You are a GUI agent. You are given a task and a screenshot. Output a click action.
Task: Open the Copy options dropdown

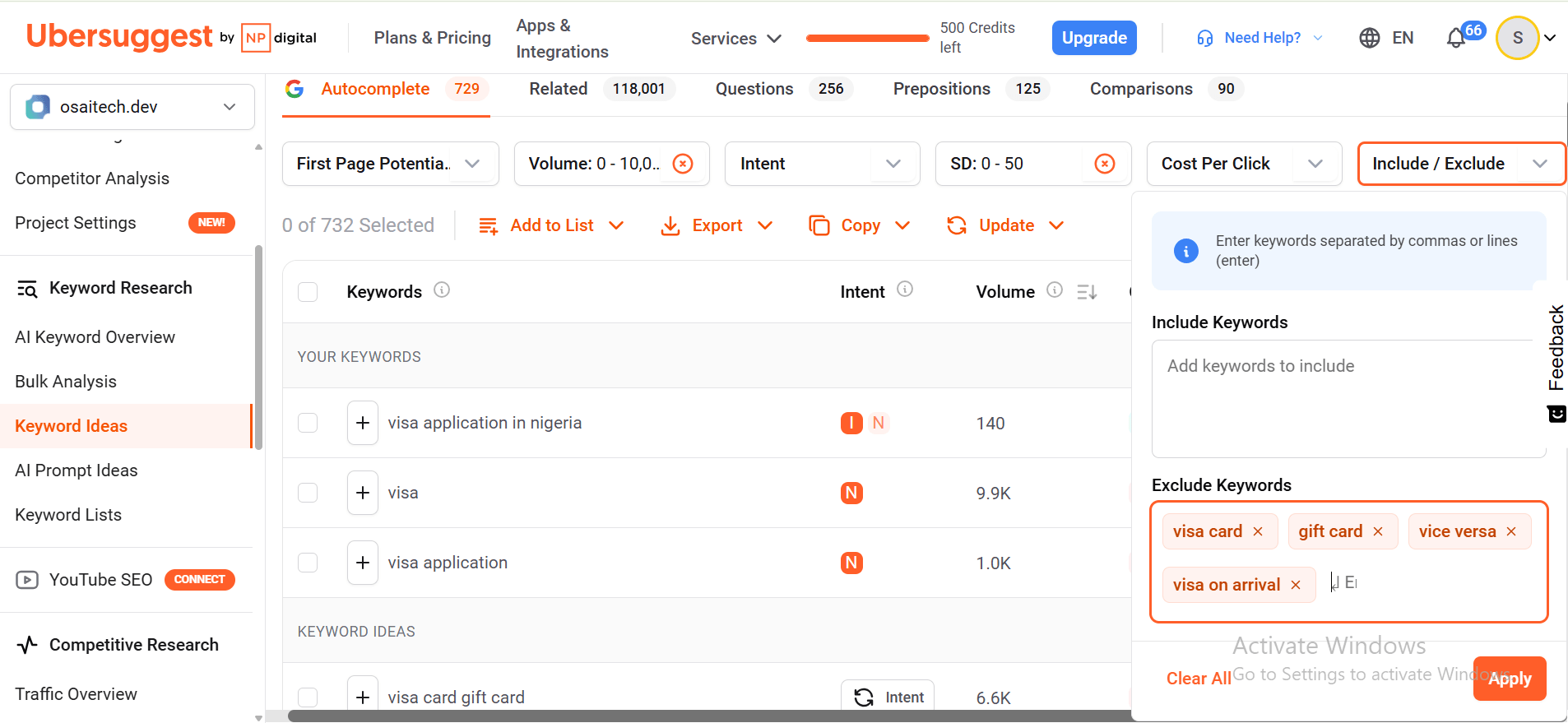860,225
